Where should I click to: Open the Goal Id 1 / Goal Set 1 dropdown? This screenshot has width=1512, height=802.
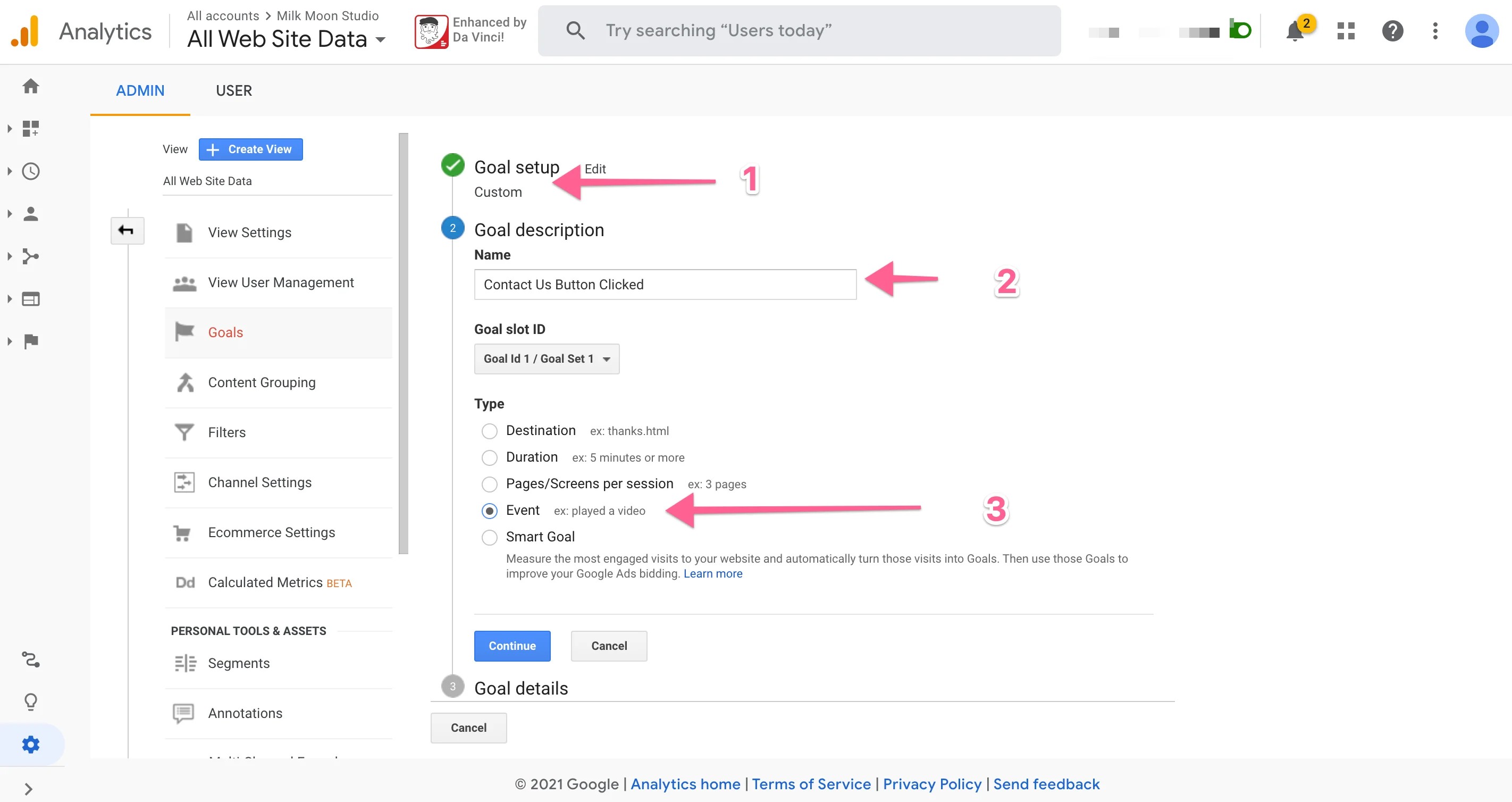(x=547, y=359)
